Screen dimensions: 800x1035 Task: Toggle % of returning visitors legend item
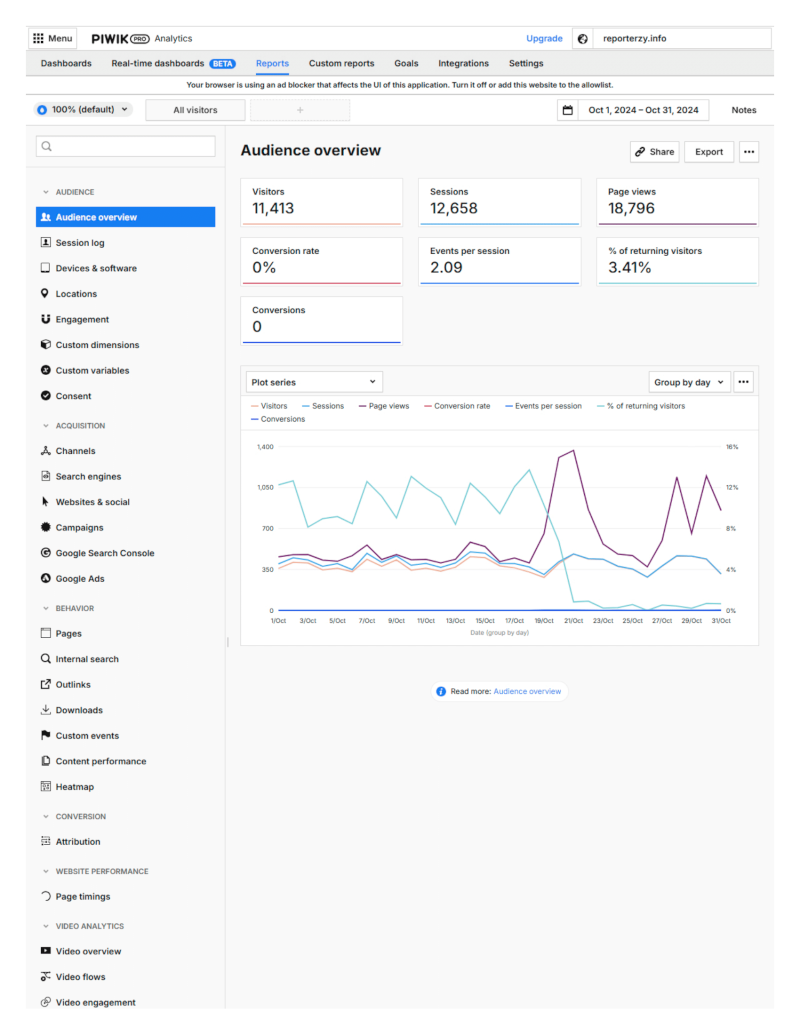[645, 406]
